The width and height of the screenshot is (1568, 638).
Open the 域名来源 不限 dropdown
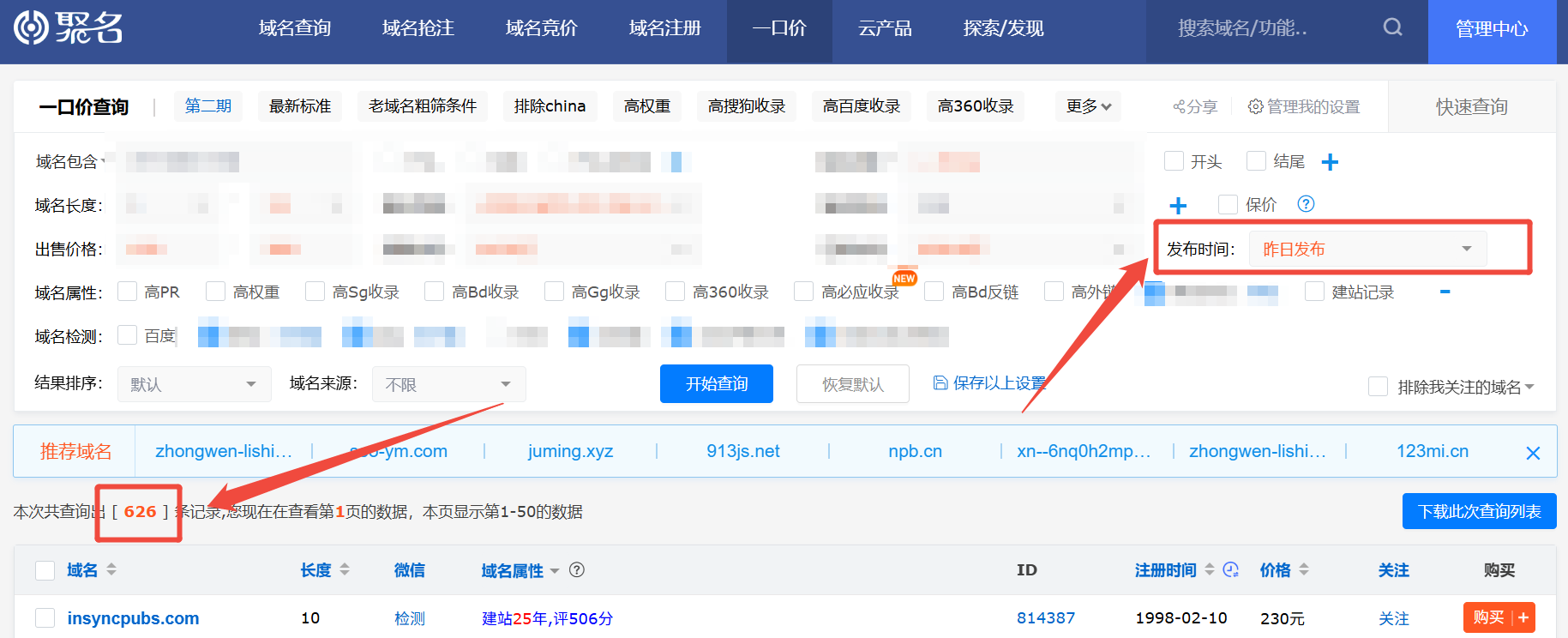click(449, 384)
